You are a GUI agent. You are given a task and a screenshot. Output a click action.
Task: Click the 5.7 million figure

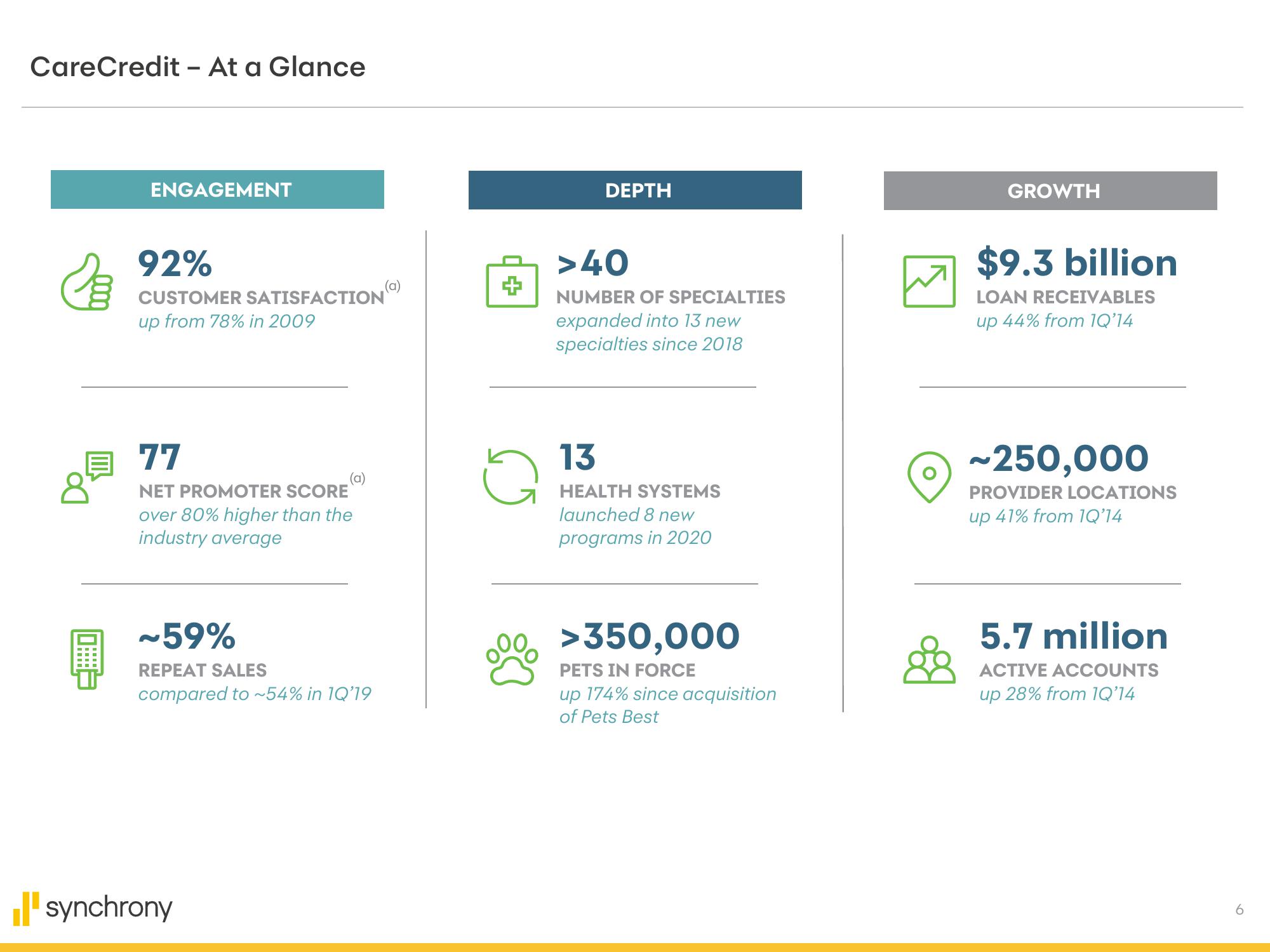click(1074, 637)
